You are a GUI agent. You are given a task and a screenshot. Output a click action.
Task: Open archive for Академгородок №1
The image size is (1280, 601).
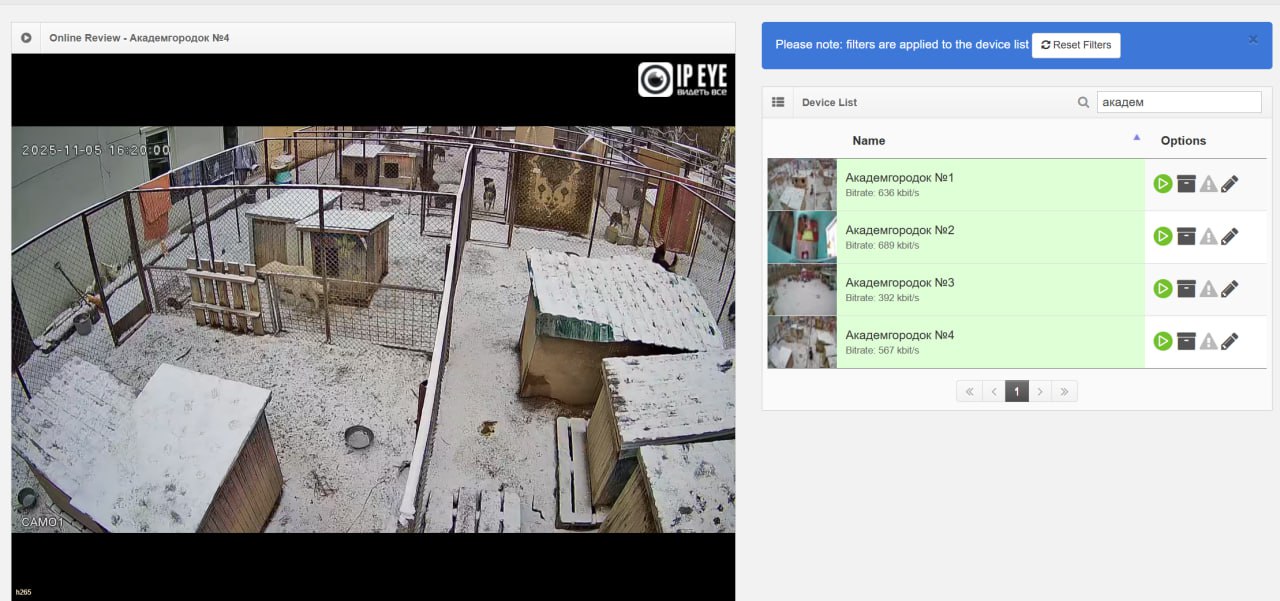(1186, 184)
